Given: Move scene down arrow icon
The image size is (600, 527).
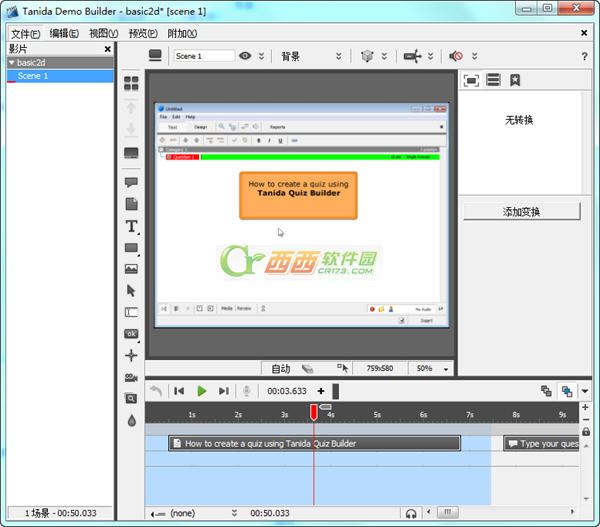Looking at the screenshot, I should click(131, 129).
